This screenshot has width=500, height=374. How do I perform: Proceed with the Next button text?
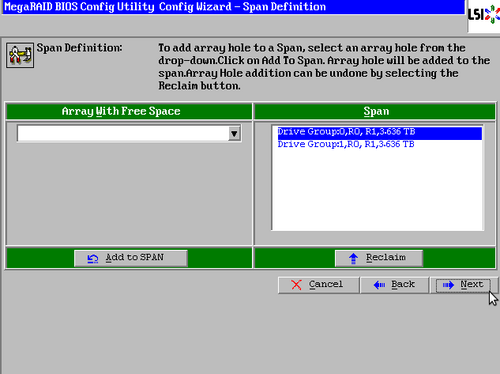tap(472, 284)
